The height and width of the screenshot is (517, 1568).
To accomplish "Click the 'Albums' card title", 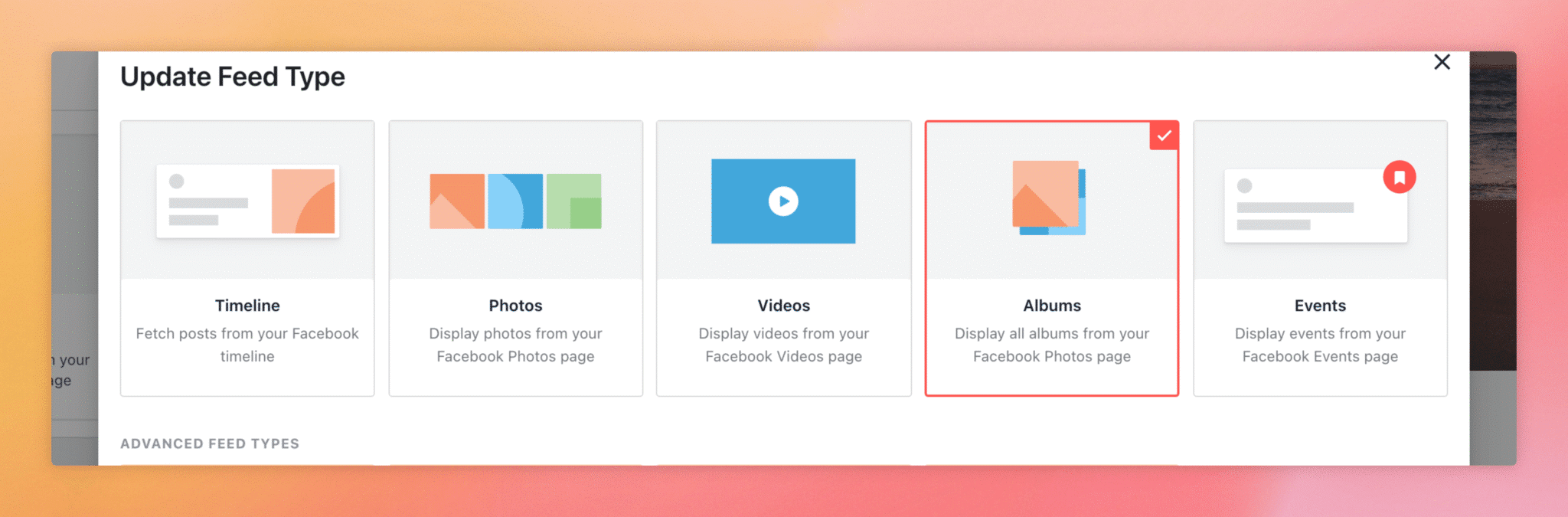I will [x=1052, y=306].
